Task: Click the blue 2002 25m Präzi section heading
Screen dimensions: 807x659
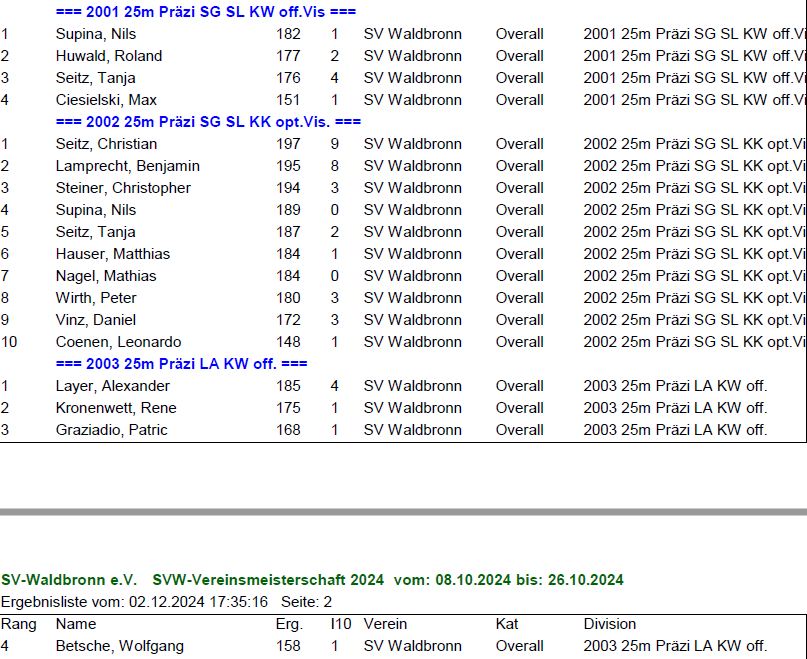Action: click(208, 122)
